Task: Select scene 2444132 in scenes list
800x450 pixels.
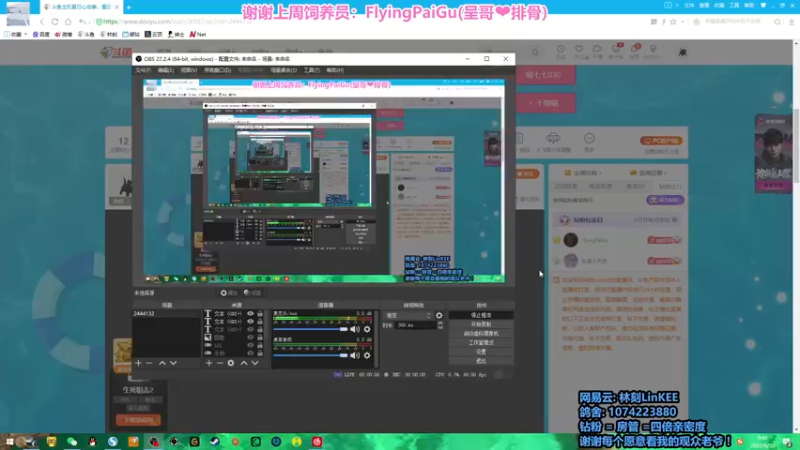Action: [166, 314]
